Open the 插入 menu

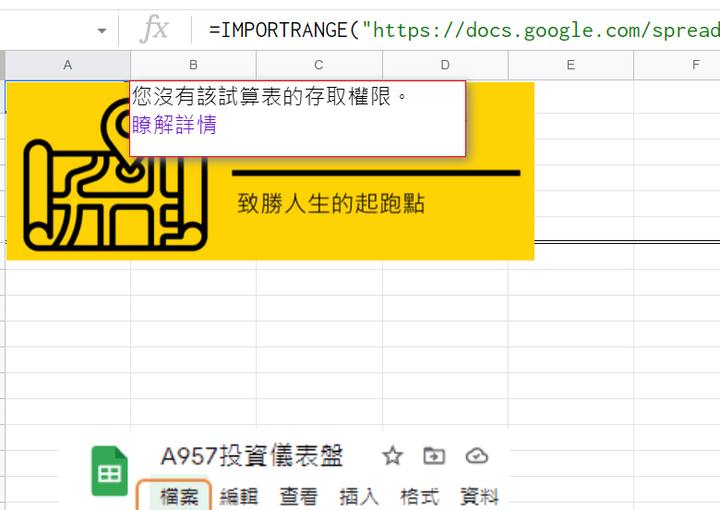coord(359,497)
